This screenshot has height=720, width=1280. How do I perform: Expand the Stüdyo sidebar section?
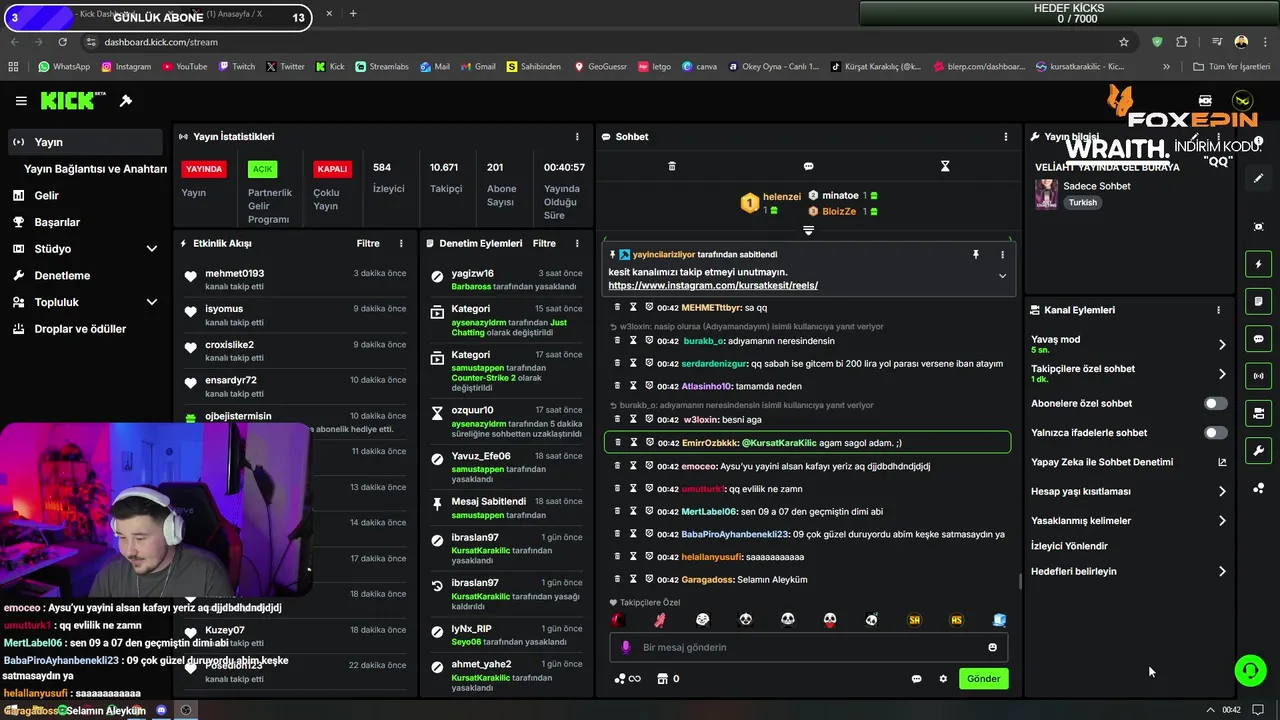point(152,249)
